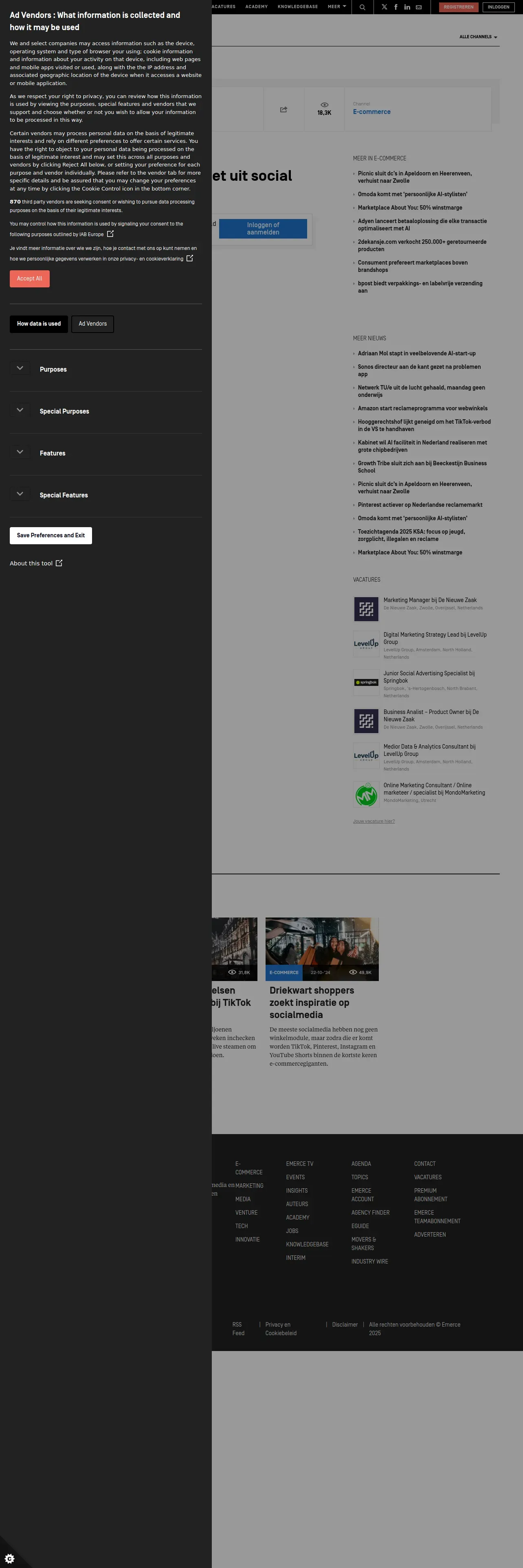The image size is (523, 1568).
Task: Open external link icon beside IAB Europe
Action: point(110,234)
